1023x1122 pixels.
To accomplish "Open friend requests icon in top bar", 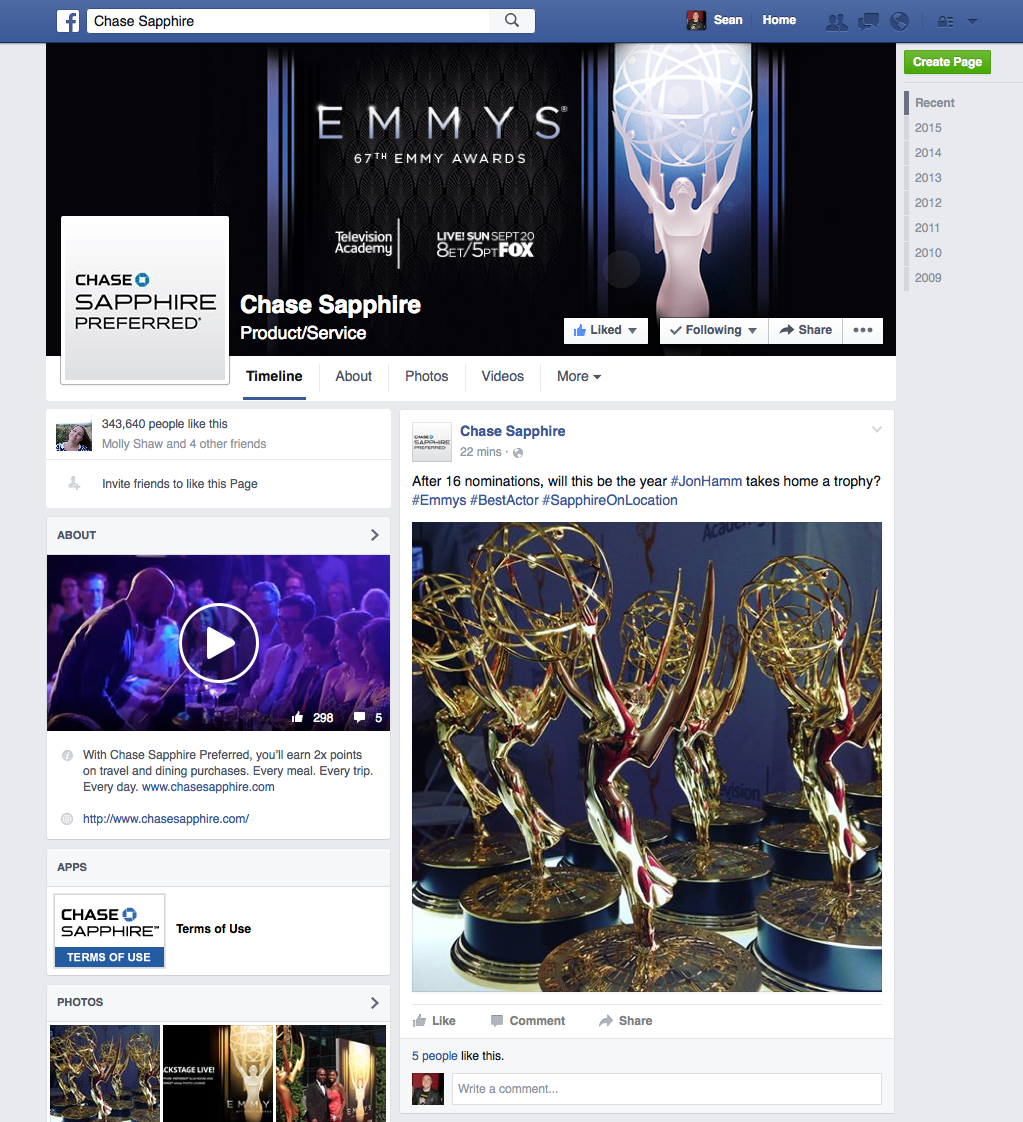I will click(836, 21).
